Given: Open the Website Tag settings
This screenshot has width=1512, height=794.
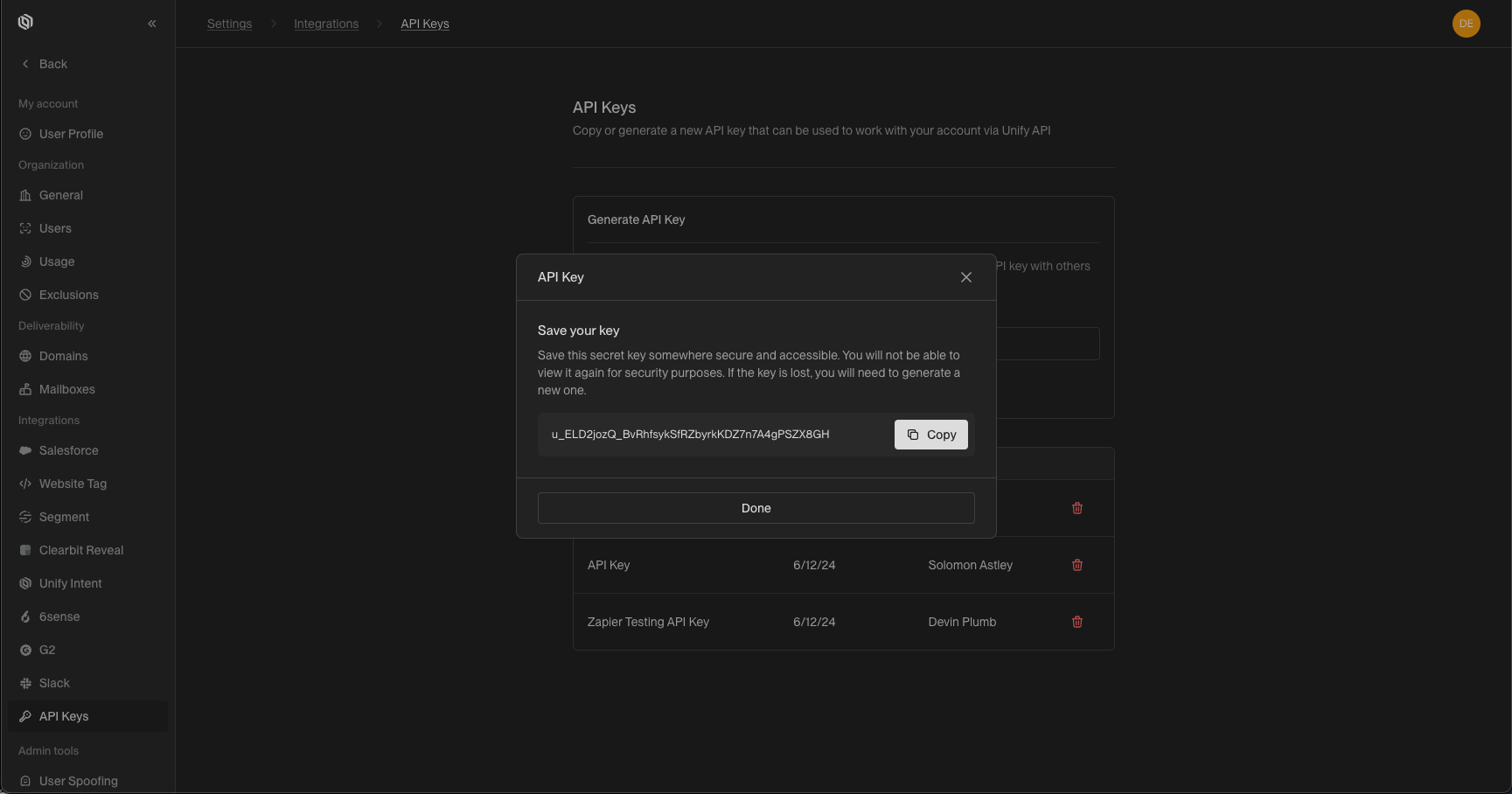Looking at the screenshot, I should [73, 484].
